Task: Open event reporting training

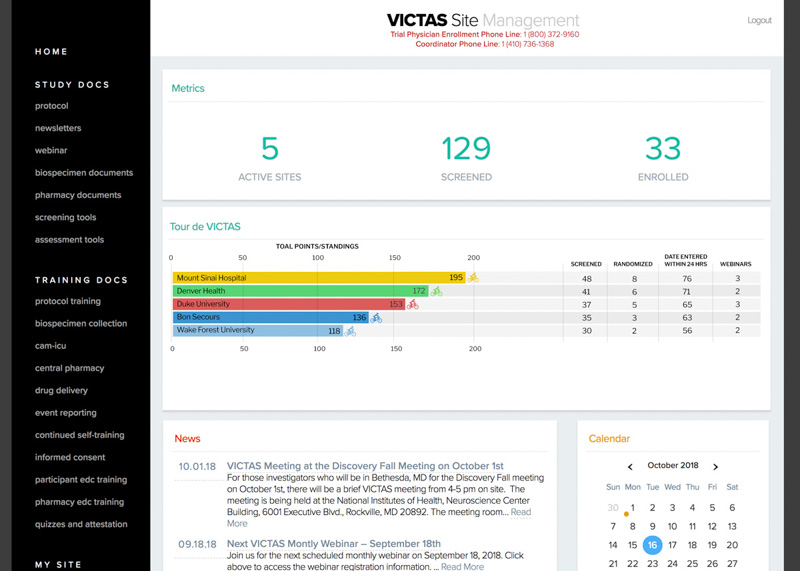Action: pos(66,413)
